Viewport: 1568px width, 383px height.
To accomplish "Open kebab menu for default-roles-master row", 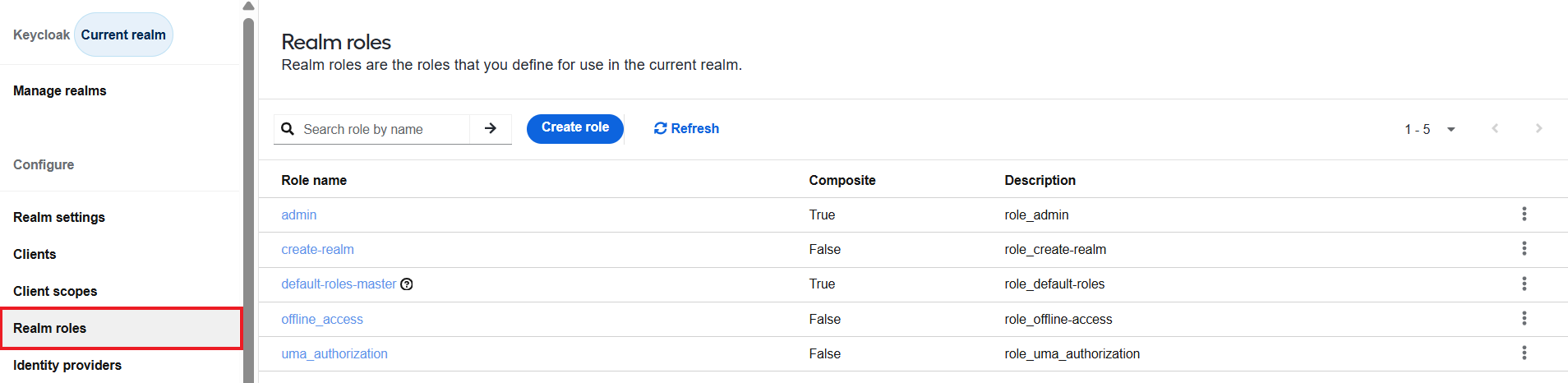I will 1524,284.
